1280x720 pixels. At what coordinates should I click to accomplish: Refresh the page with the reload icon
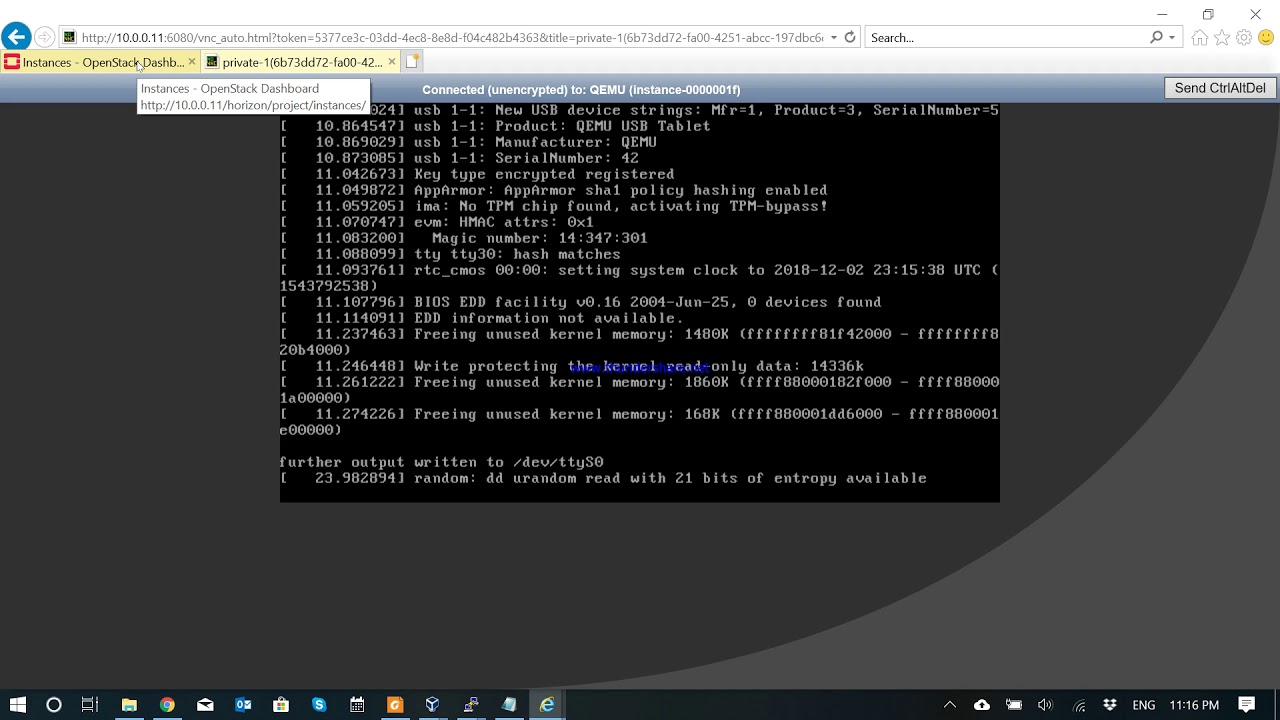tap(850, 37)
